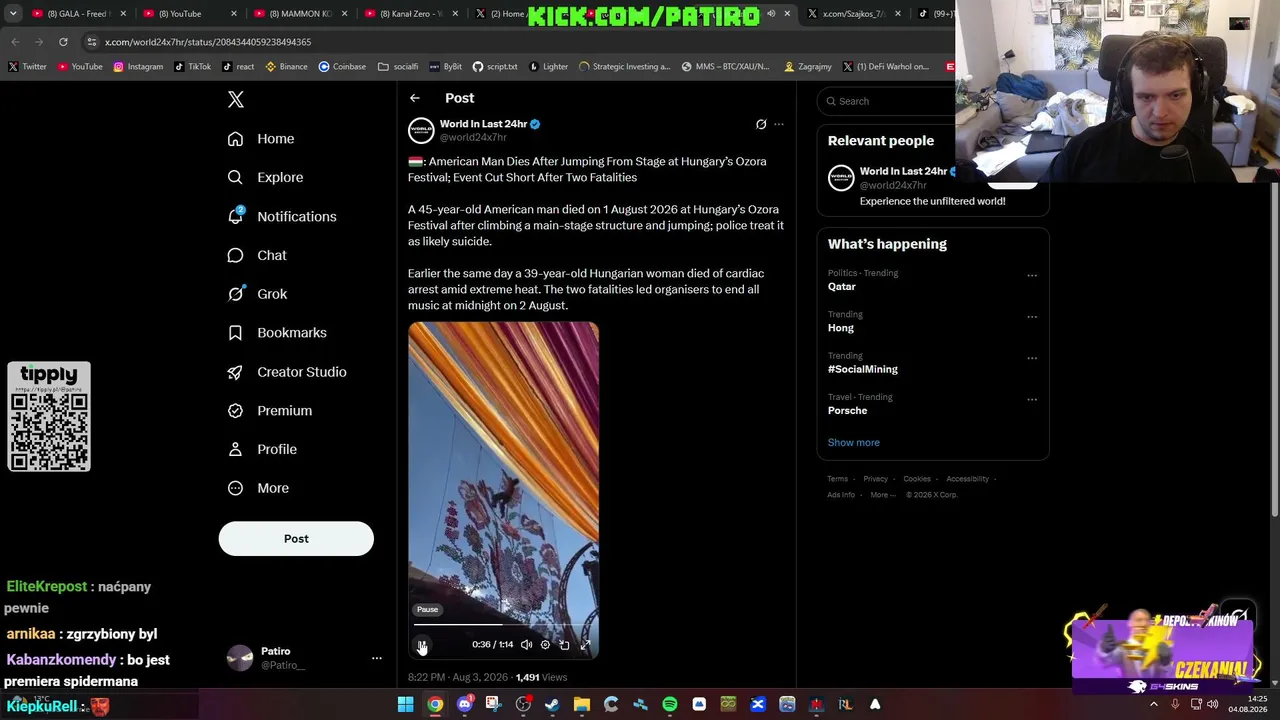This screenshot has height=720, width=1280.
Task: Open Creator Studio in the sidebar
Action: click(x=287, y=372)
